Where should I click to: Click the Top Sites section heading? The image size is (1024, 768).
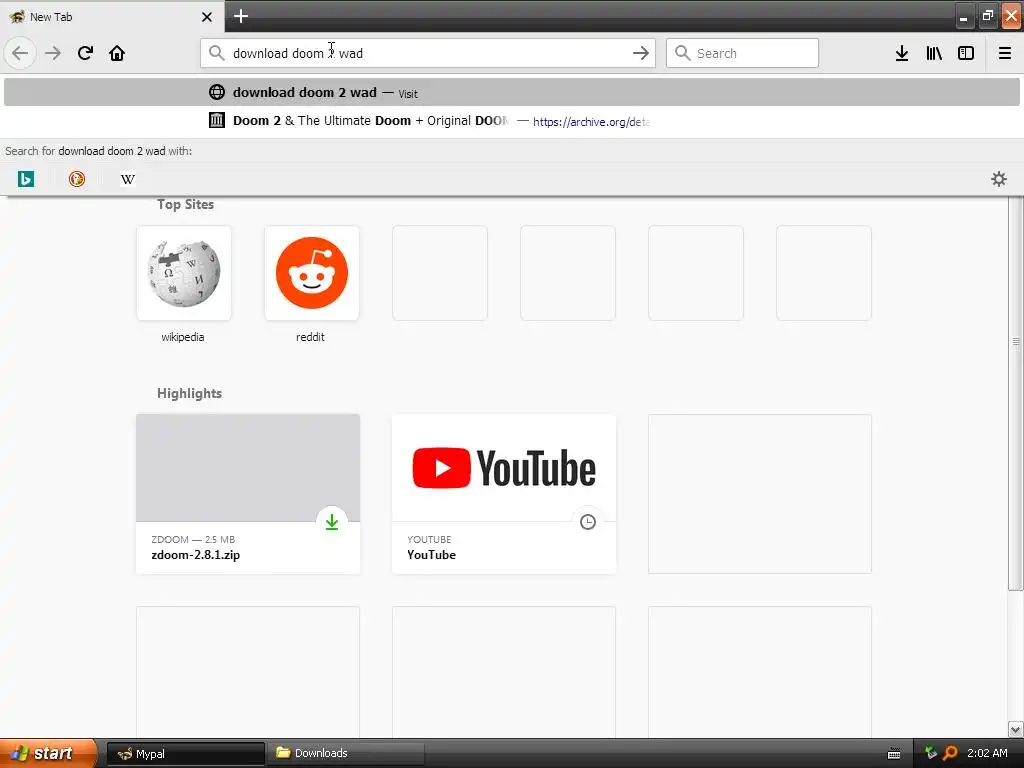(x=185, y=204)
